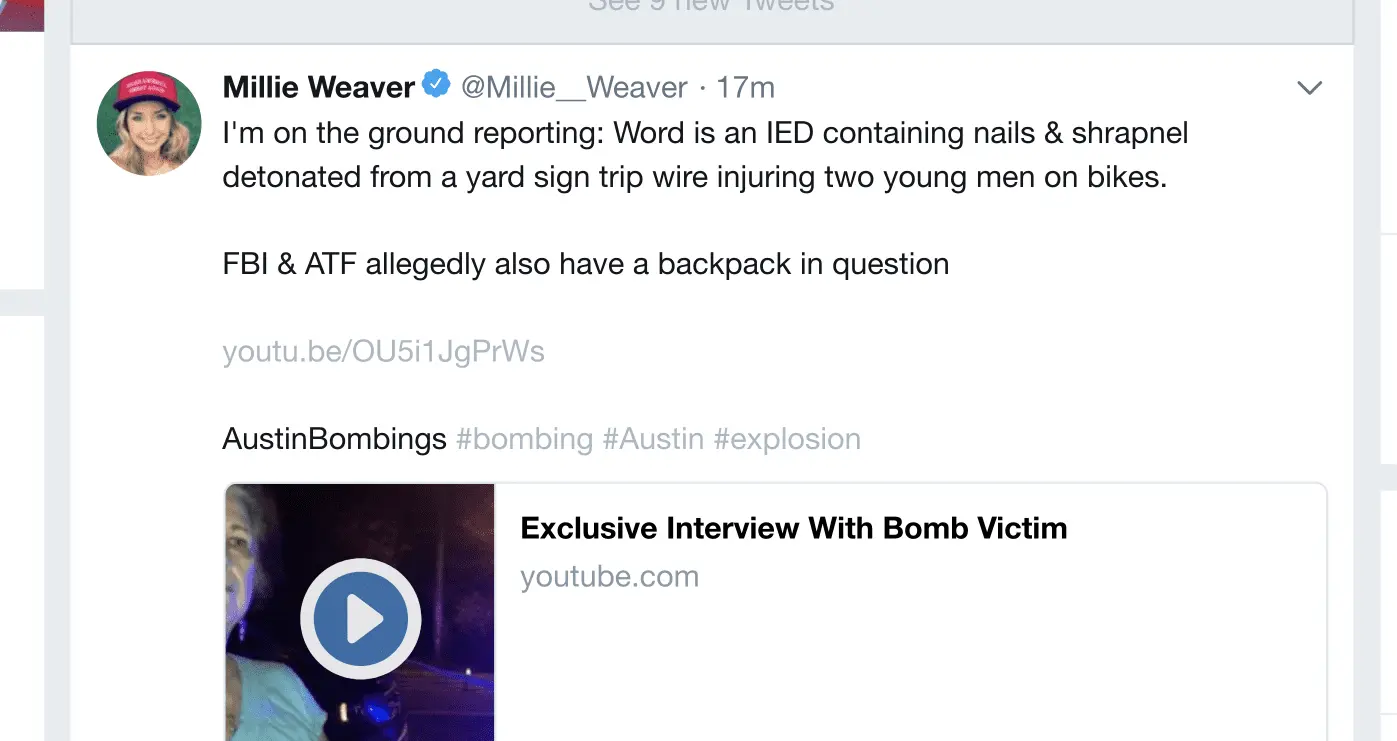Click the red image at the top-left edge
The width and height of the screenshot is (1397, 741).
coord(22,14)
